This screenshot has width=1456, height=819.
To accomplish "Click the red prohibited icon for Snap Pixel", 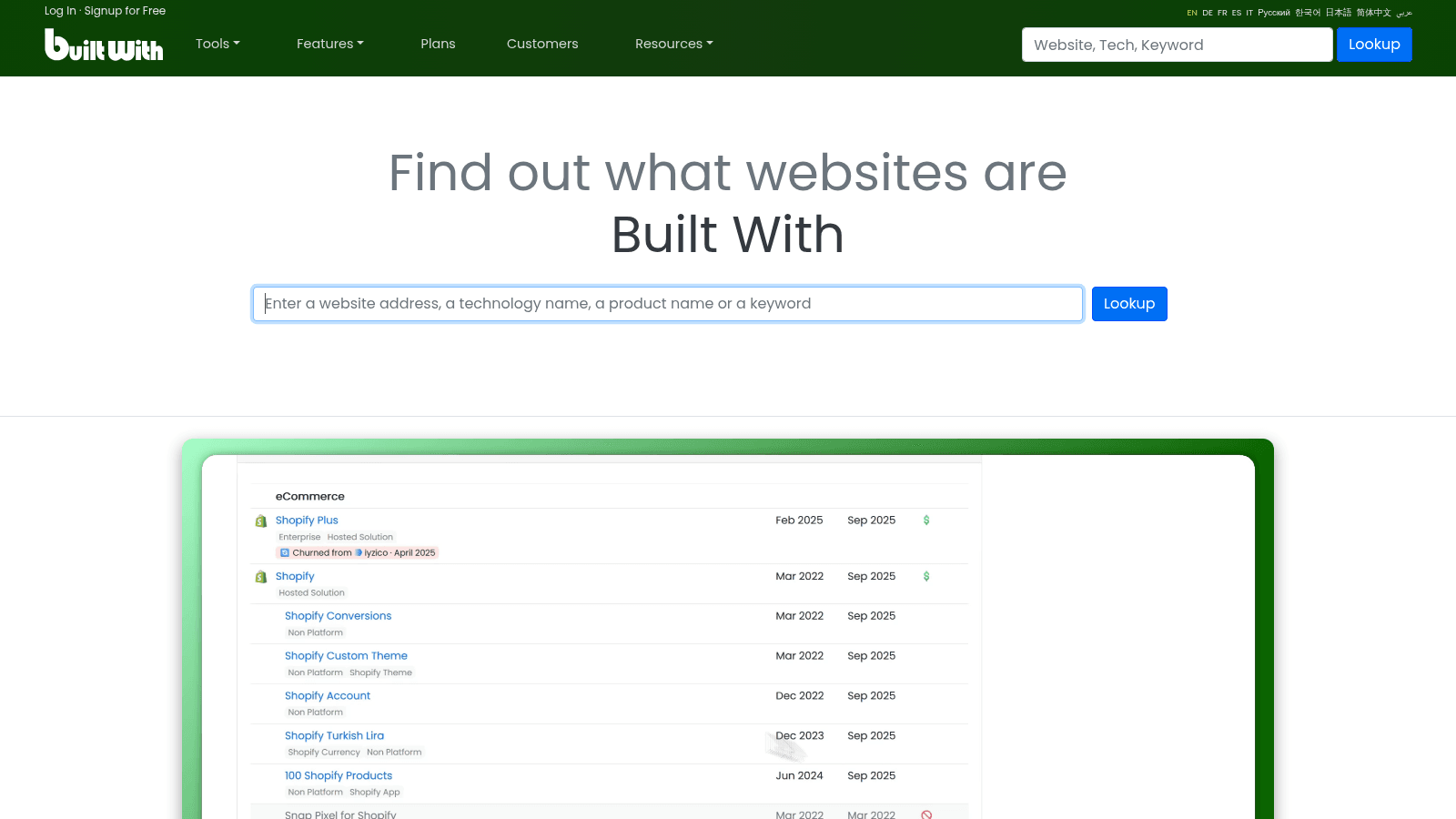I will point(926,815).
